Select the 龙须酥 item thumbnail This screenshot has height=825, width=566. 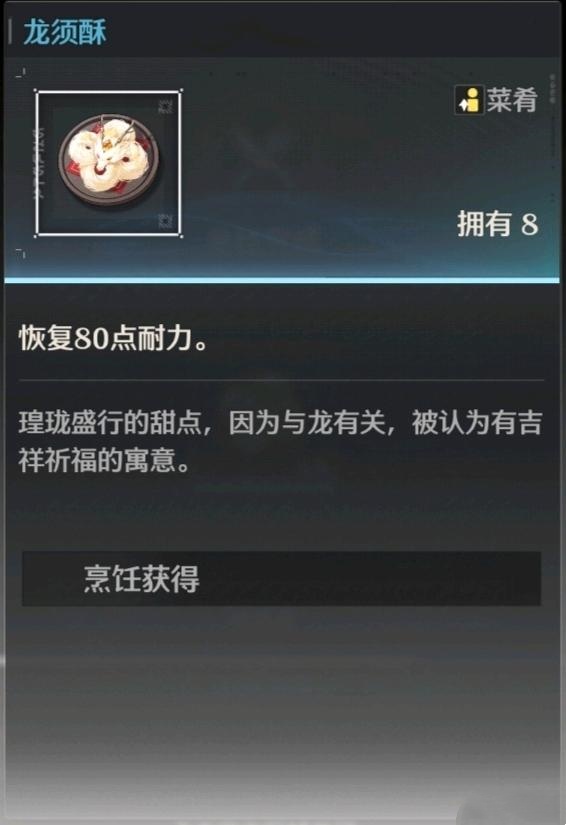coord(109,163)
